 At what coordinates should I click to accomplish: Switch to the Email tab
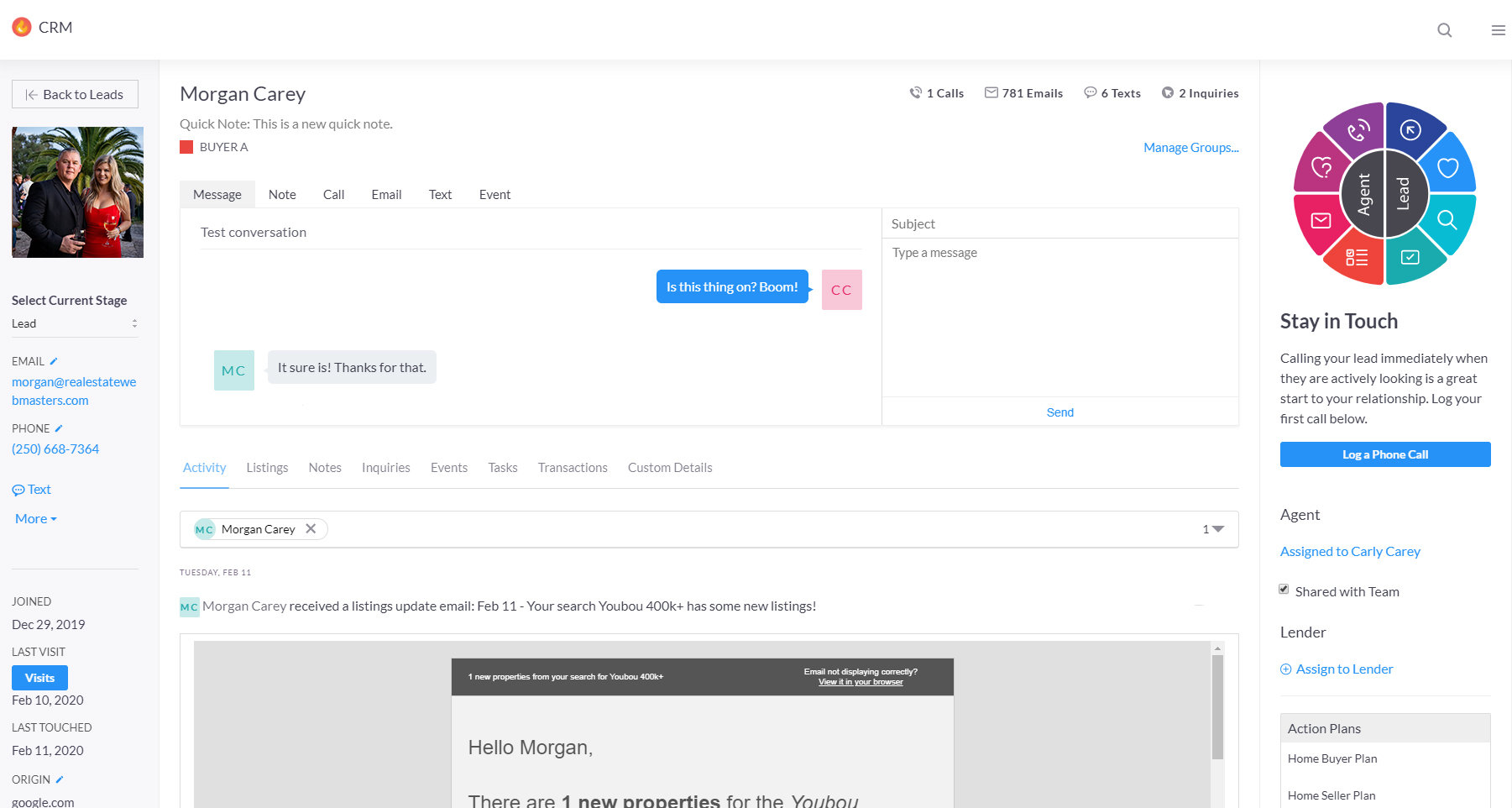tap(386, 194)
